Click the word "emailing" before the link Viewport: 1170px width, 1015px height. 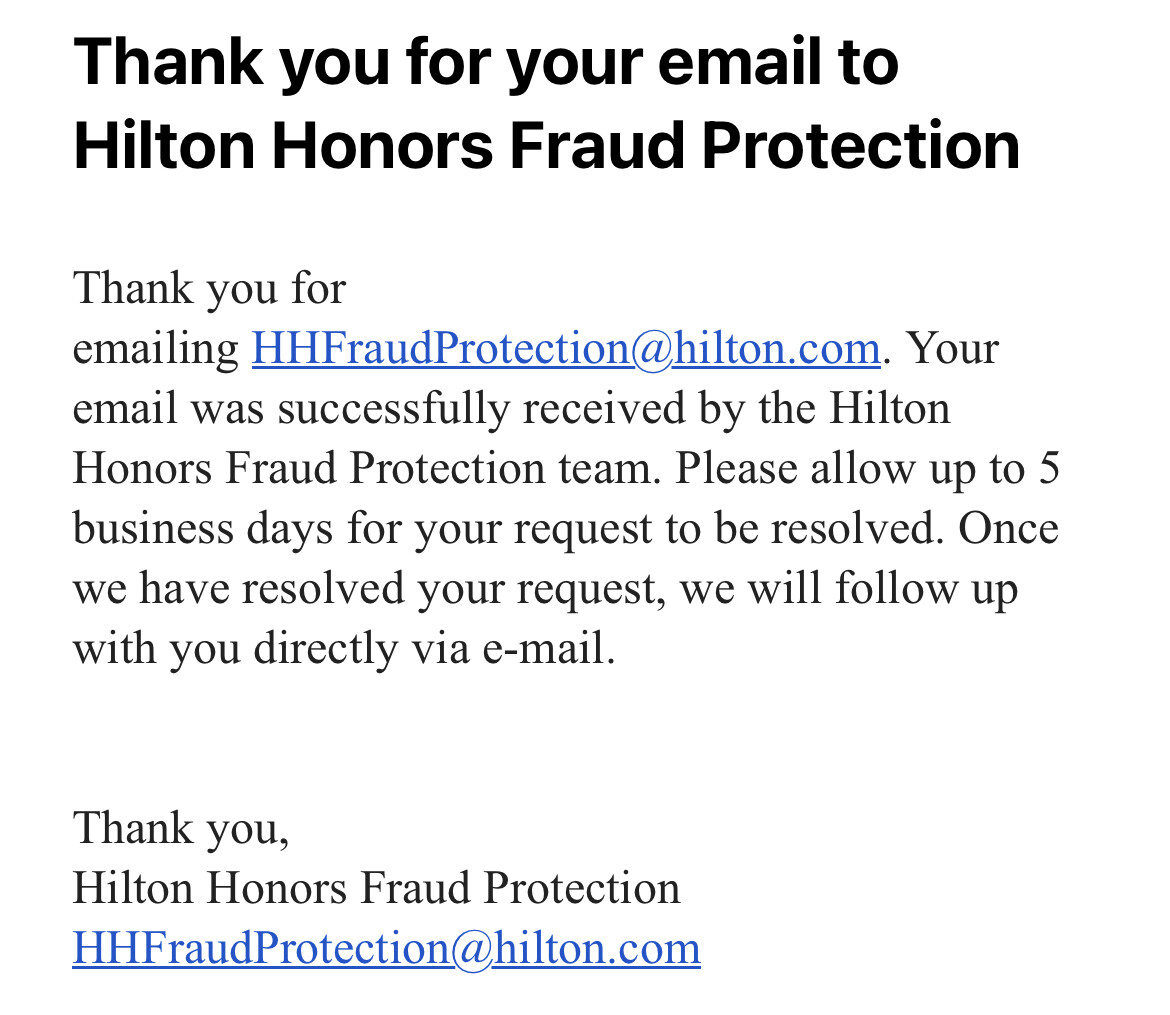[155, 349]
